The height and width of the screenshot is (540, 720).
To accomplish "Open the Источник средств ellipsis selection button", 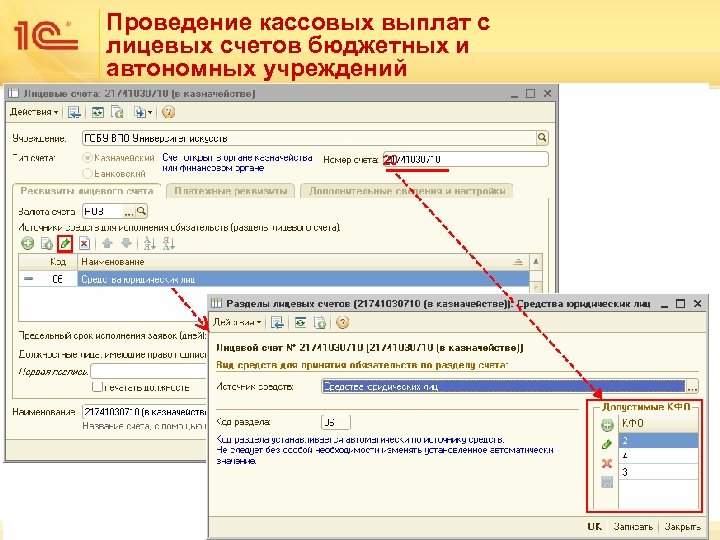I will (x=692, y=387).
